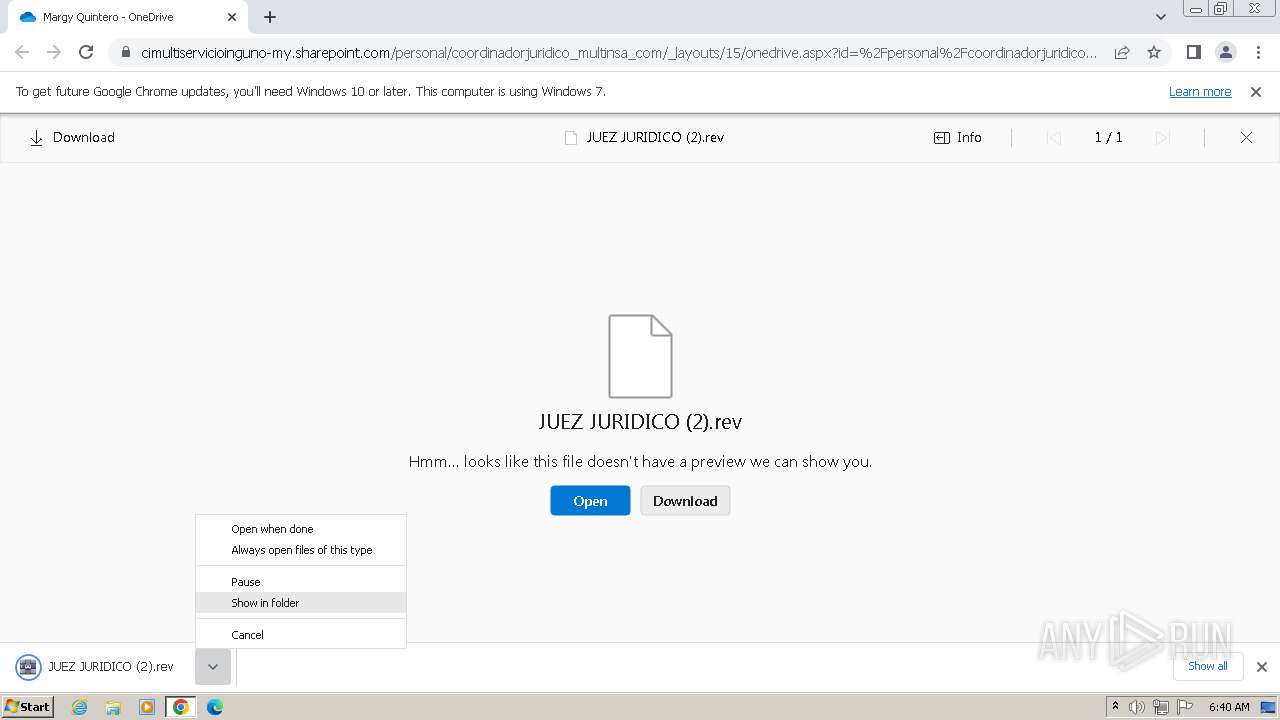1280x720 pixels.
Task: Reload the page with the refresh icon
Action: point(86,52)
